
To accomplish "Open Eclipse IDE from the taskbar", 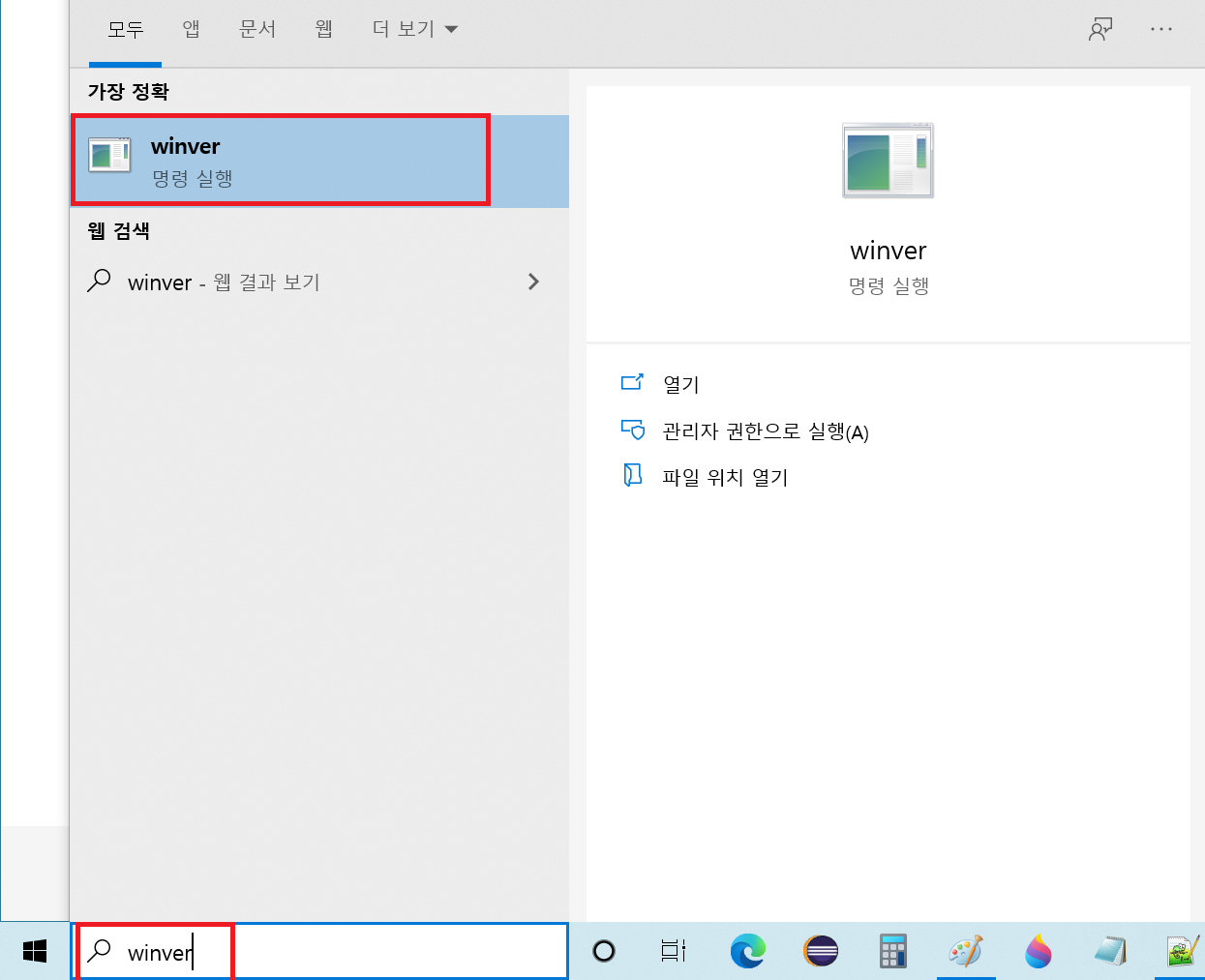I will (821, 952).
